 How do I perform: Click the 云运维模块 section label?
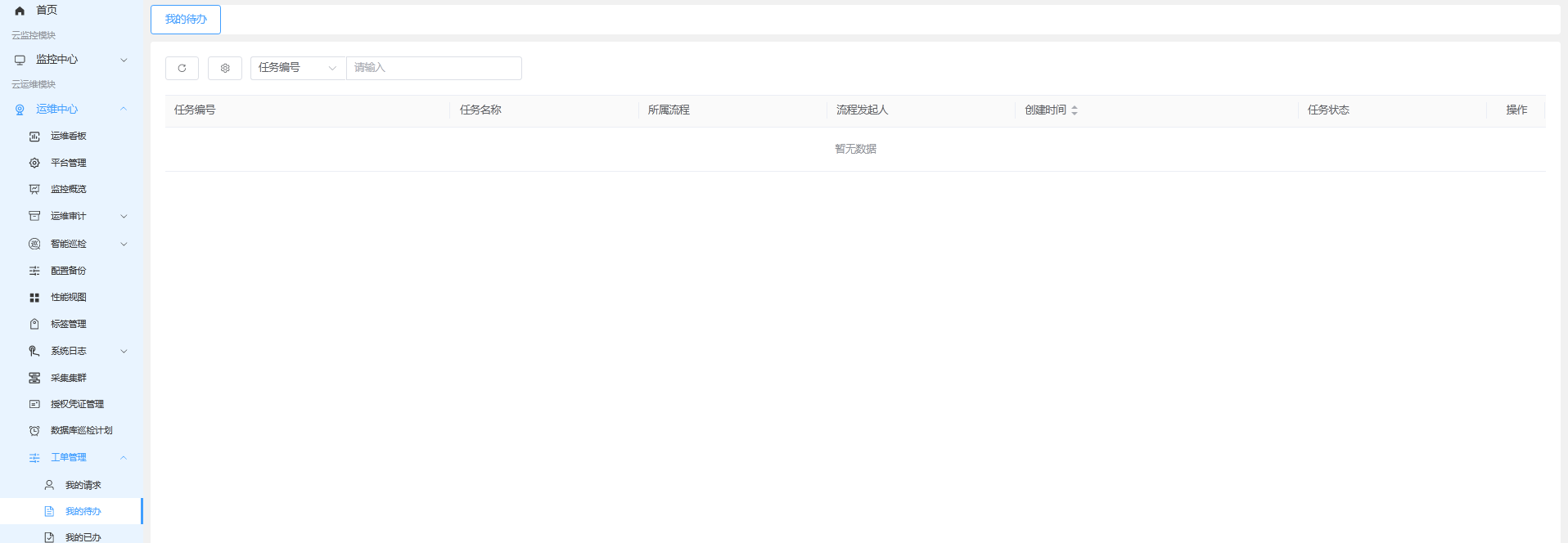[34, 84]
